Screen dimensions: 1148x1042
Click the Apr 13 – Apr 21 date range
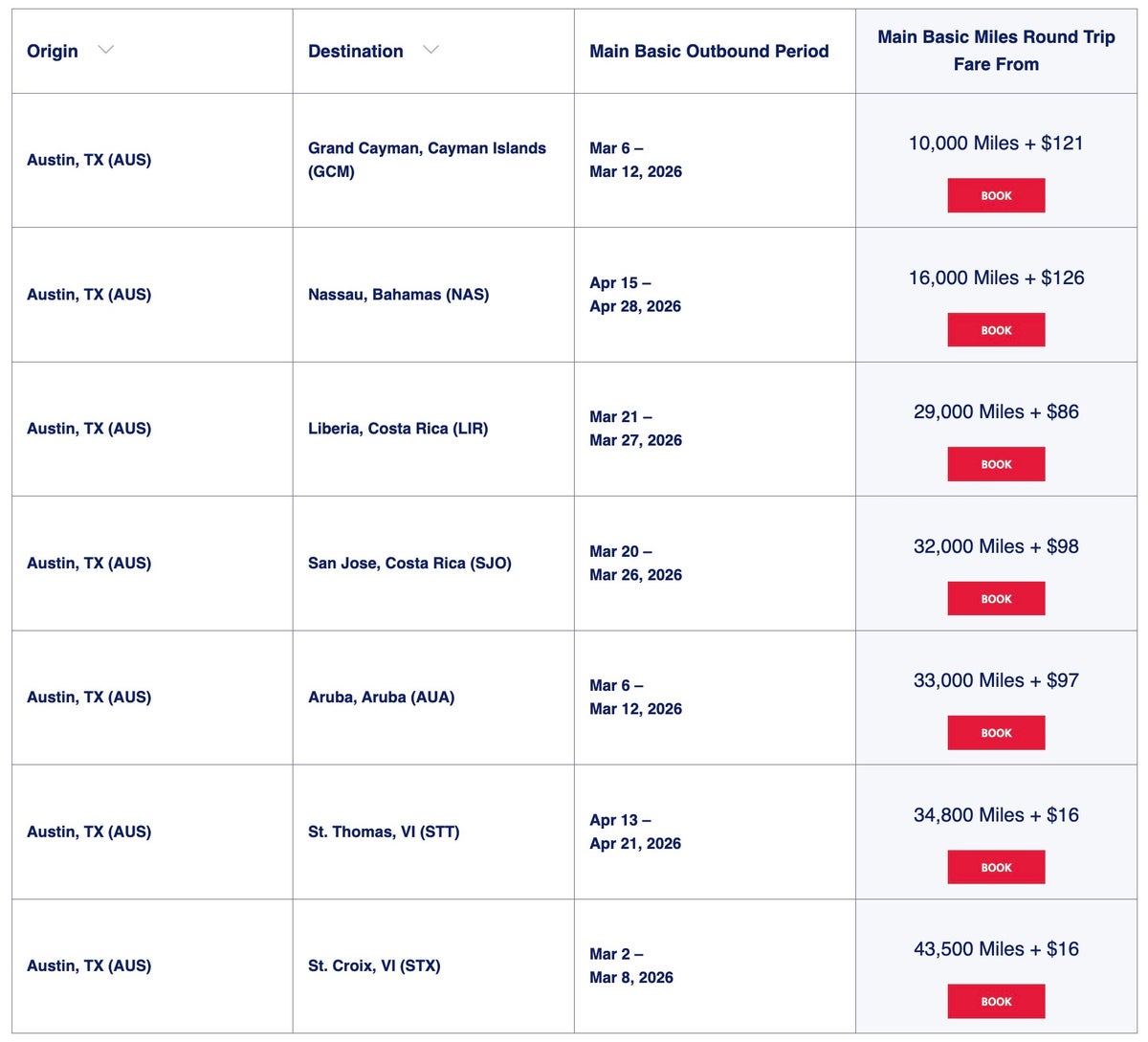[635, 831]
